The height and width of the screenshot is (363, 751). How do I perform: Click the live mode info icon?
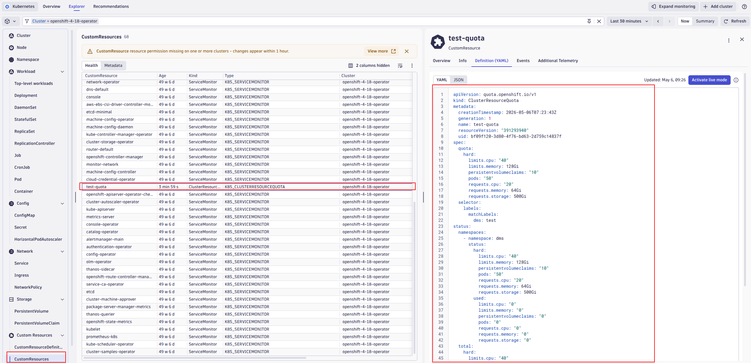(x=736, y=80)
